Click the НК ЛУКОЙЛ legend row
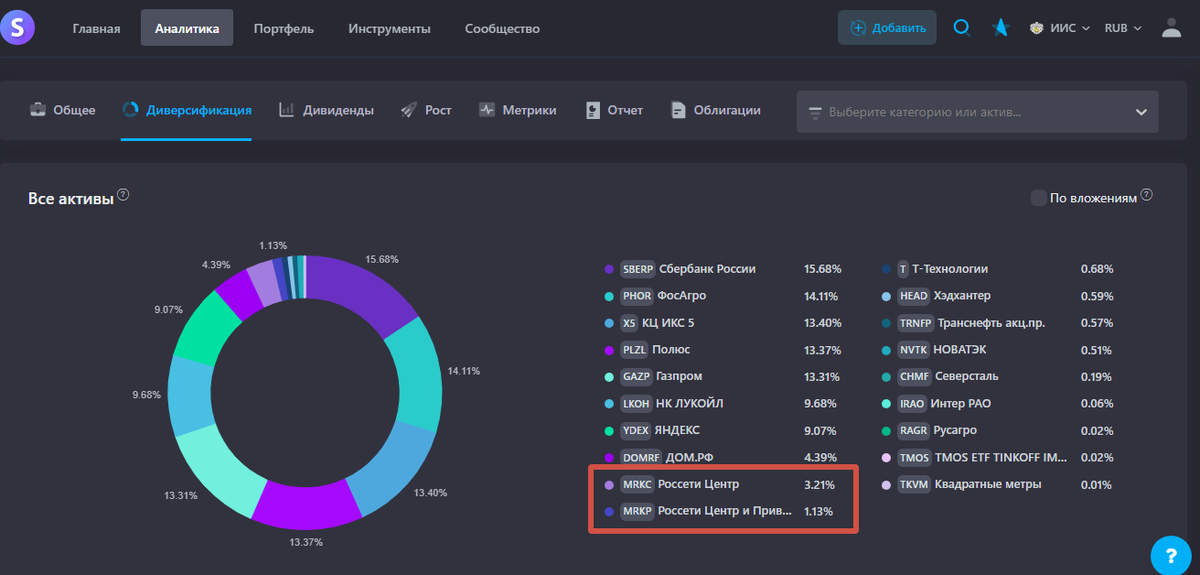This screenshot has width=1200, height=575. [724, 404]
